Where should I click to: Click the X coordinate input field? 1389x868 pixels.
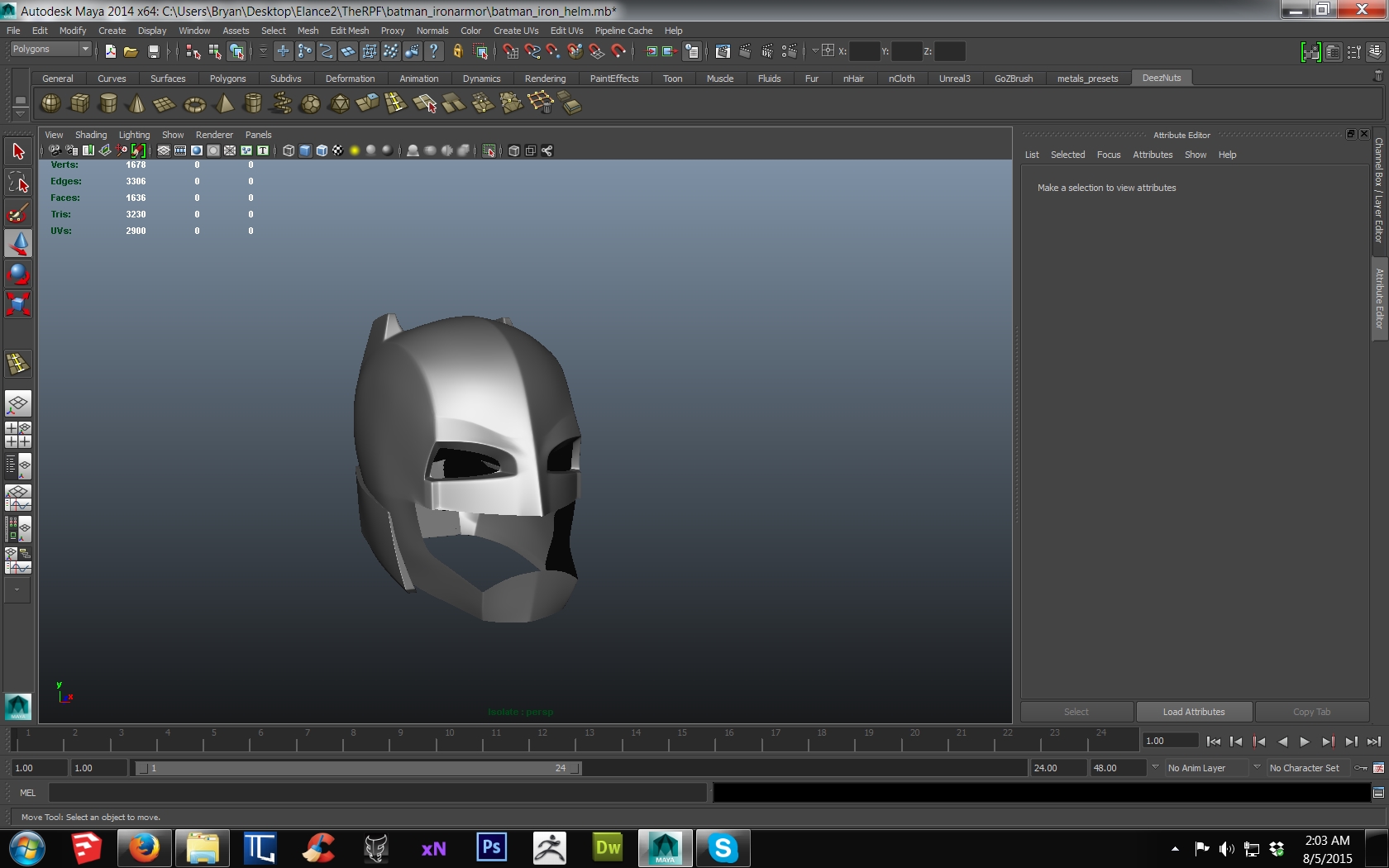864,51
